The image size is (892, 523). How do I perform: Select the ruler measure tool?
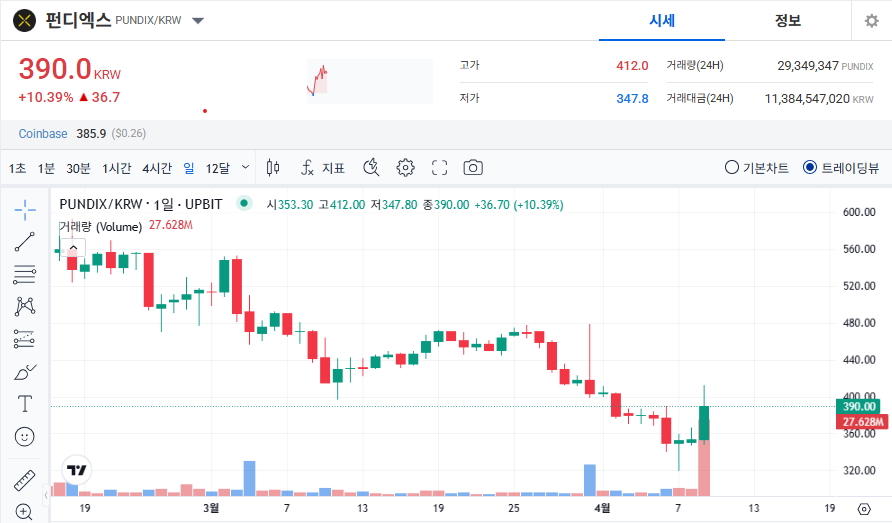(24, 481)
